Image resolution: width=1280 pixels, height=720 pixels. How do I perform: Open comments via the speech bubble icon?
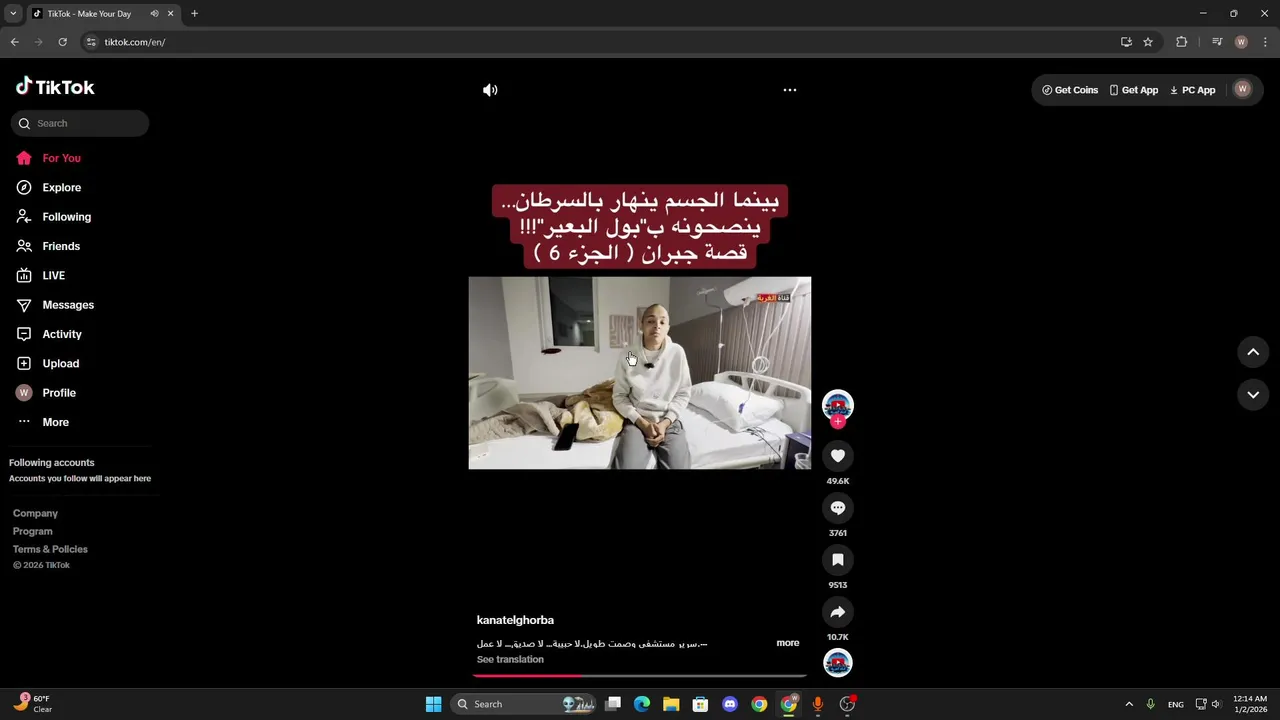pos(838,508)
